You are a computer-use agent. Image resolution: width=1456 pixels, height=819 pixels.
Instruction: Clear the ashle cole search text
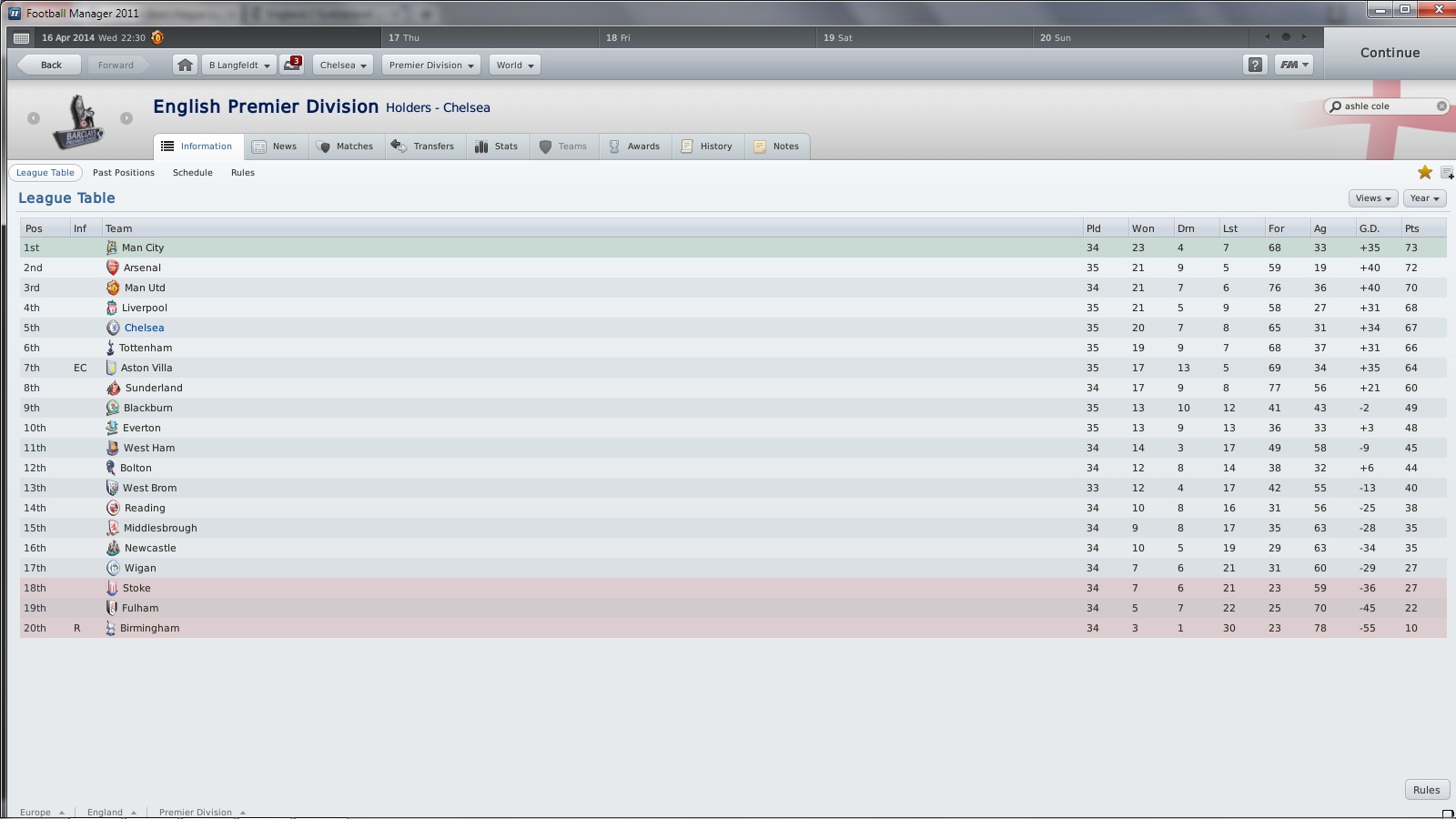(1441, 106)
